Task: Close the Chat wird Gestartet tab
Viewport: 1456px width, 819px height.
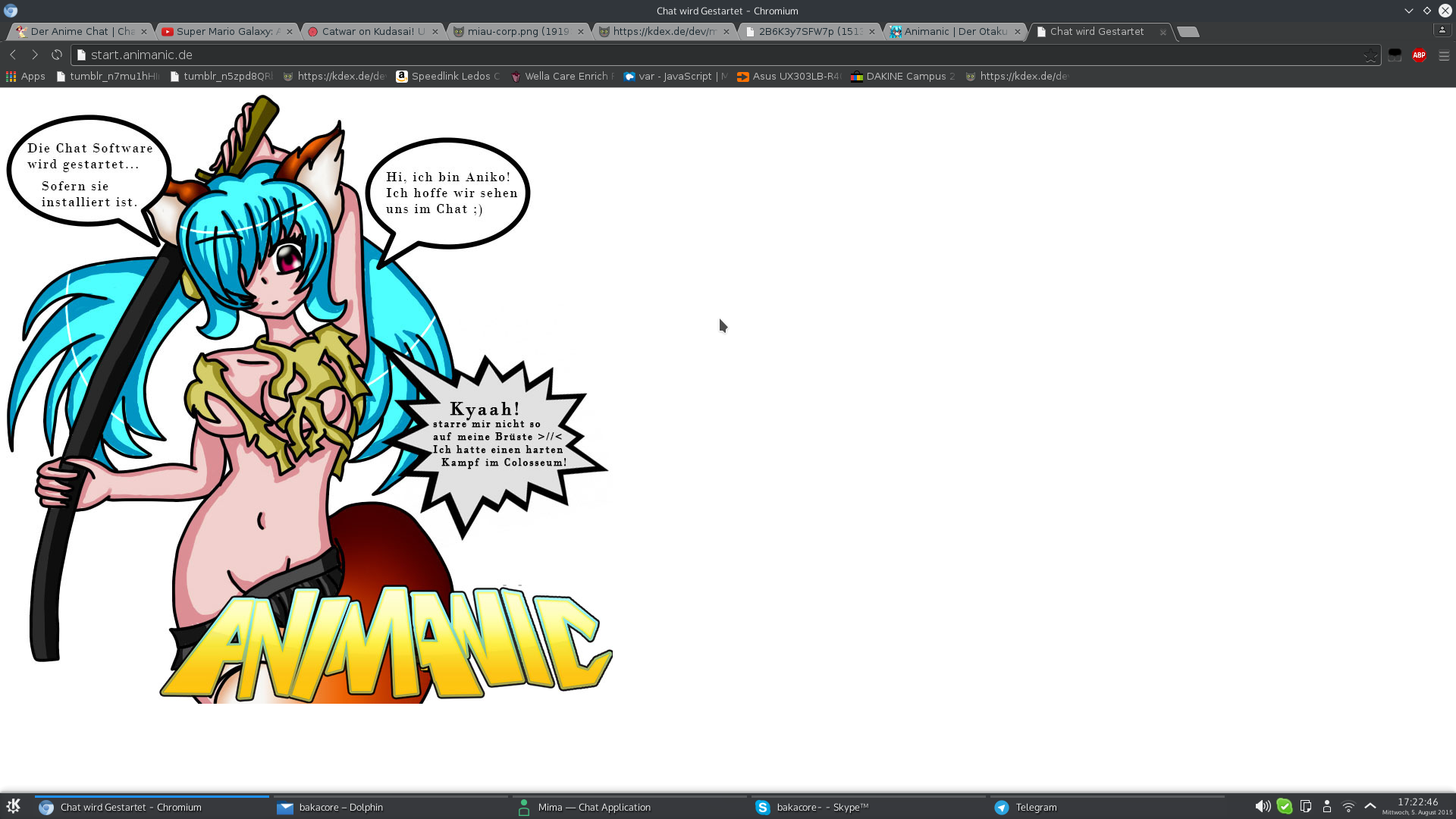Action: [1163, 32]
